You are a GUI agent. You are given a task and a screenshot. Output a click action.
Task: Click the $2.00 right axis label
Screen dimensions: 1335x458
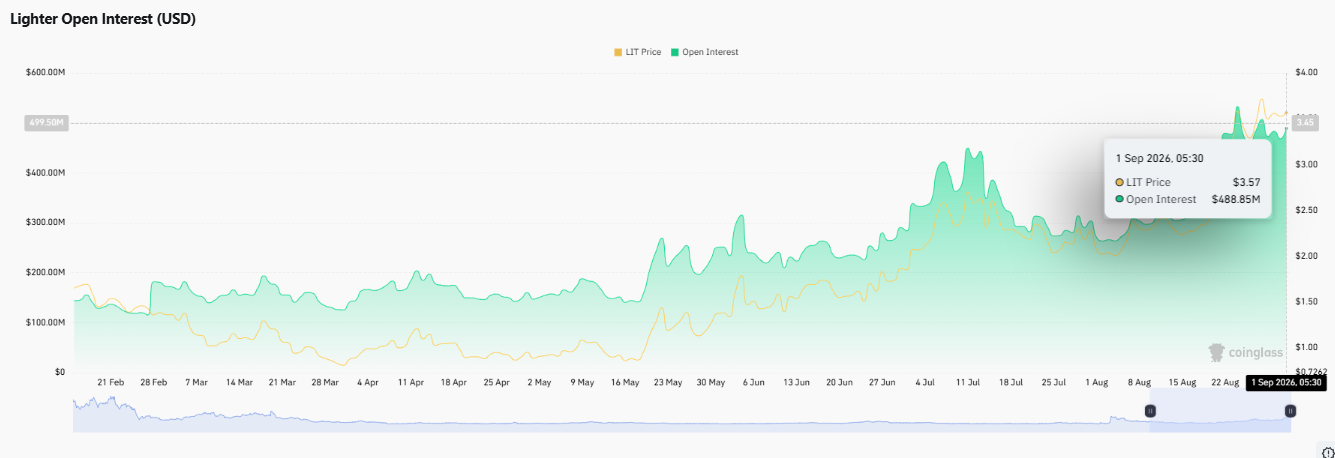click(1306, 256)
